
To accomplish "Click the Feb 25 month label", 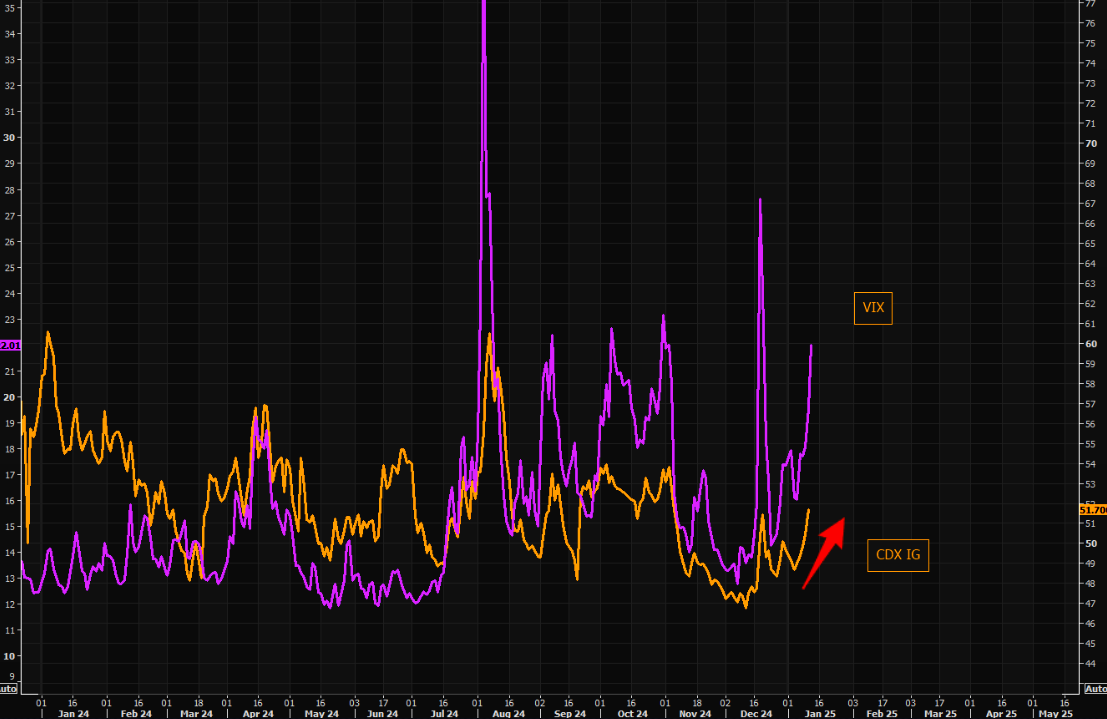I will click(882, 713).
